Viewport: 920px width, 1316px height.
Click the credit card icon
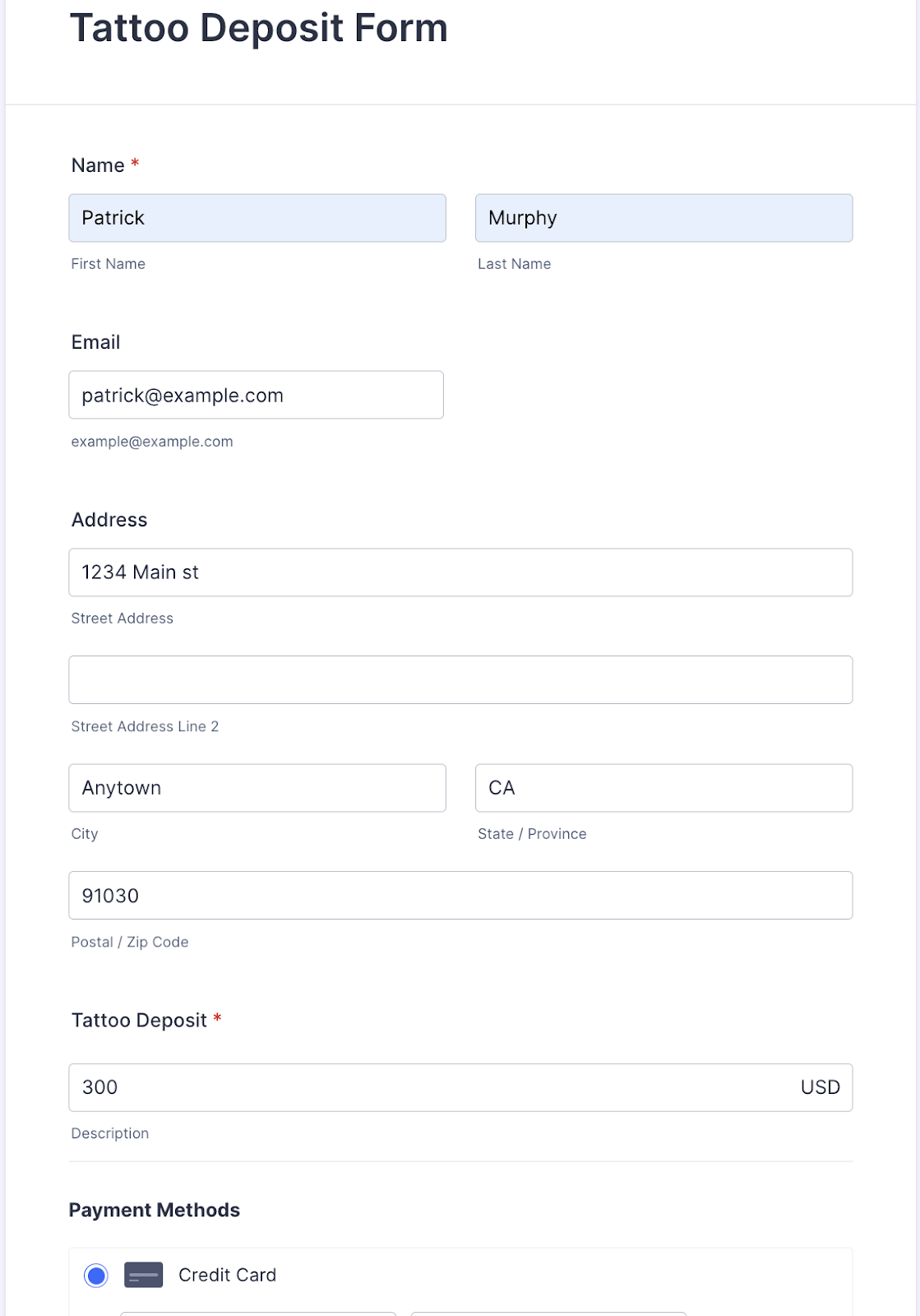(143, 1275)
